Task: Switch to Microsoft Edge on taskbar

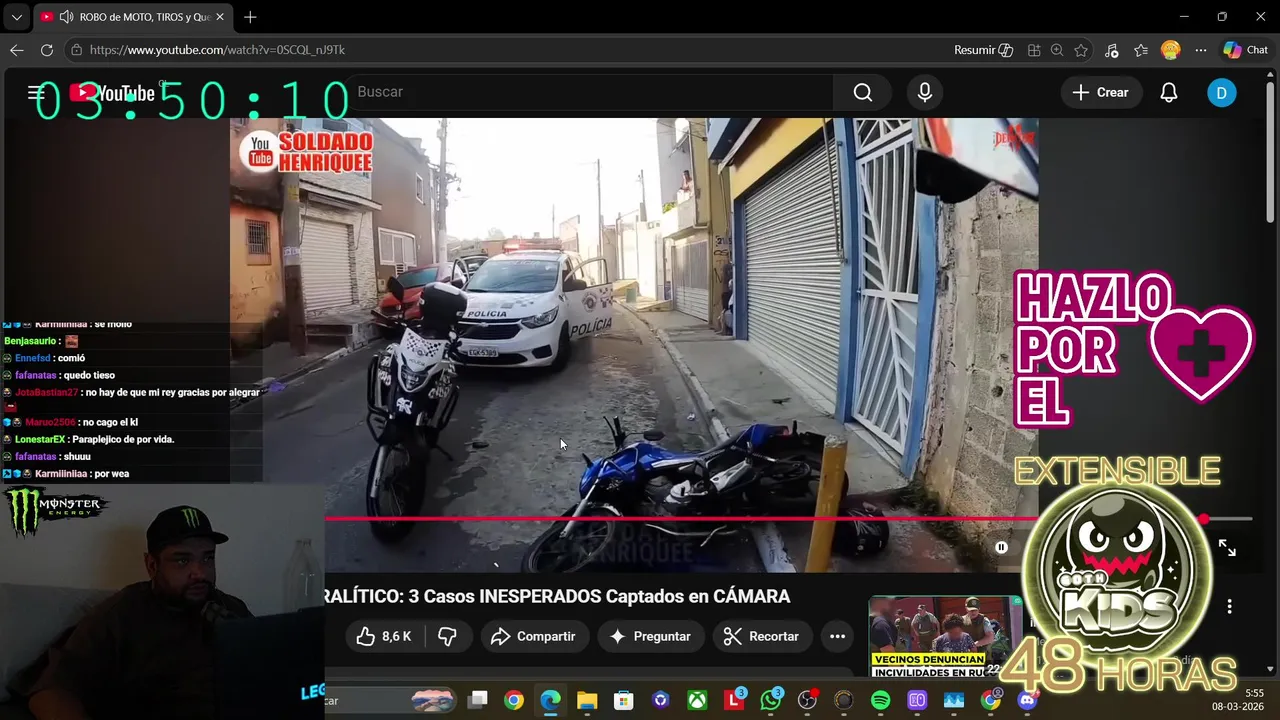Action: point(551,700)
